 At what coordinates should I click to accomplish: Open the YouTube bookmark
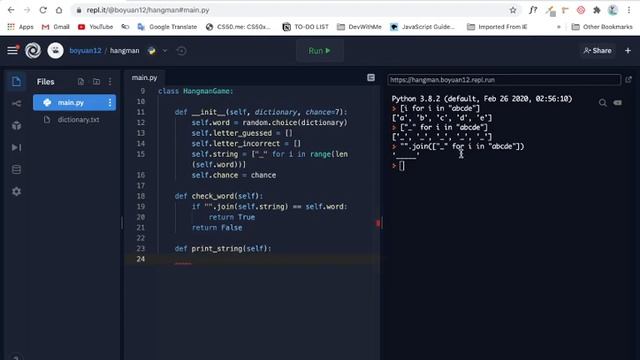click(x=96, y=27)
